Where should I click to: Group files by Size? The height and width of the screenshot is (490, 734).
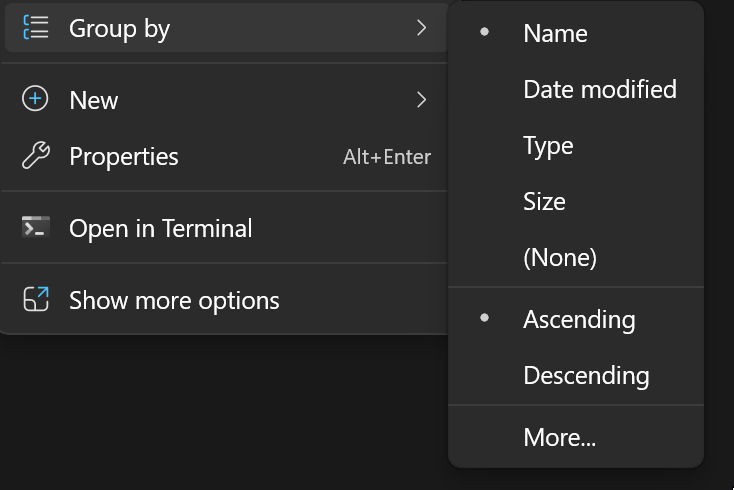[544, 201]
